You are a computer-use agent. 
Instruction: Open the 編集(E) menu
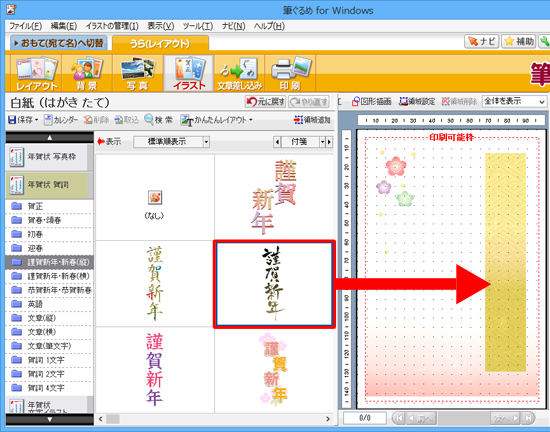tap(63, 26)
